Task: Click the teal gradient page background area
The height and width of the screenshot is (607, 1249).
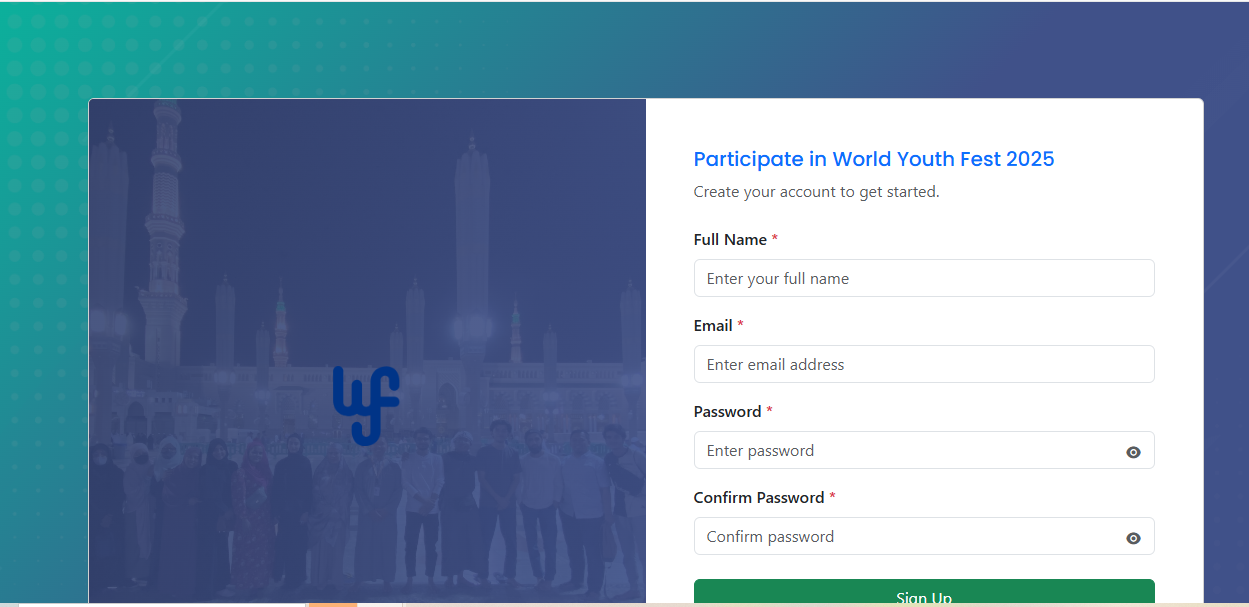Action: 44,300
